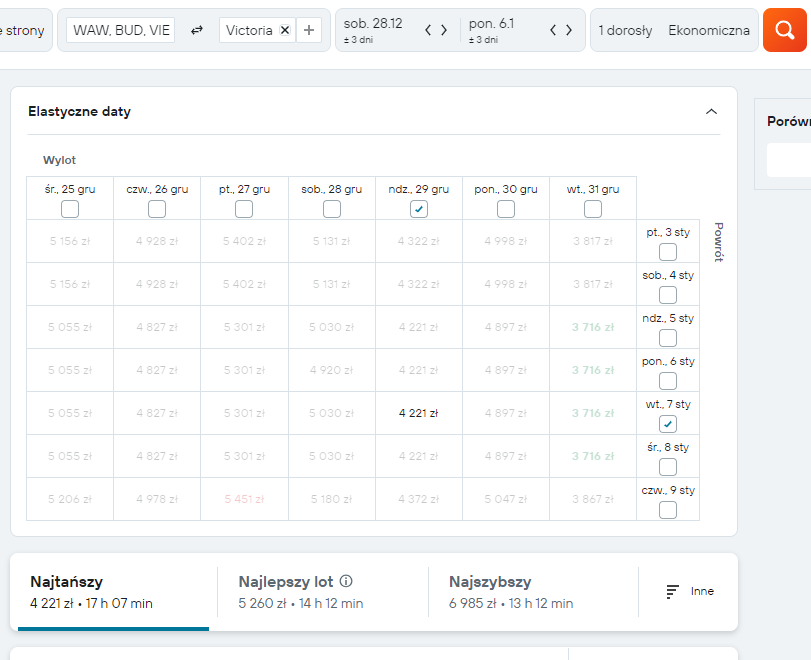This screenshot has width=811, height=660.
Task: Remove Victoria destination with the X icon
Action: (x=284, y=30)
